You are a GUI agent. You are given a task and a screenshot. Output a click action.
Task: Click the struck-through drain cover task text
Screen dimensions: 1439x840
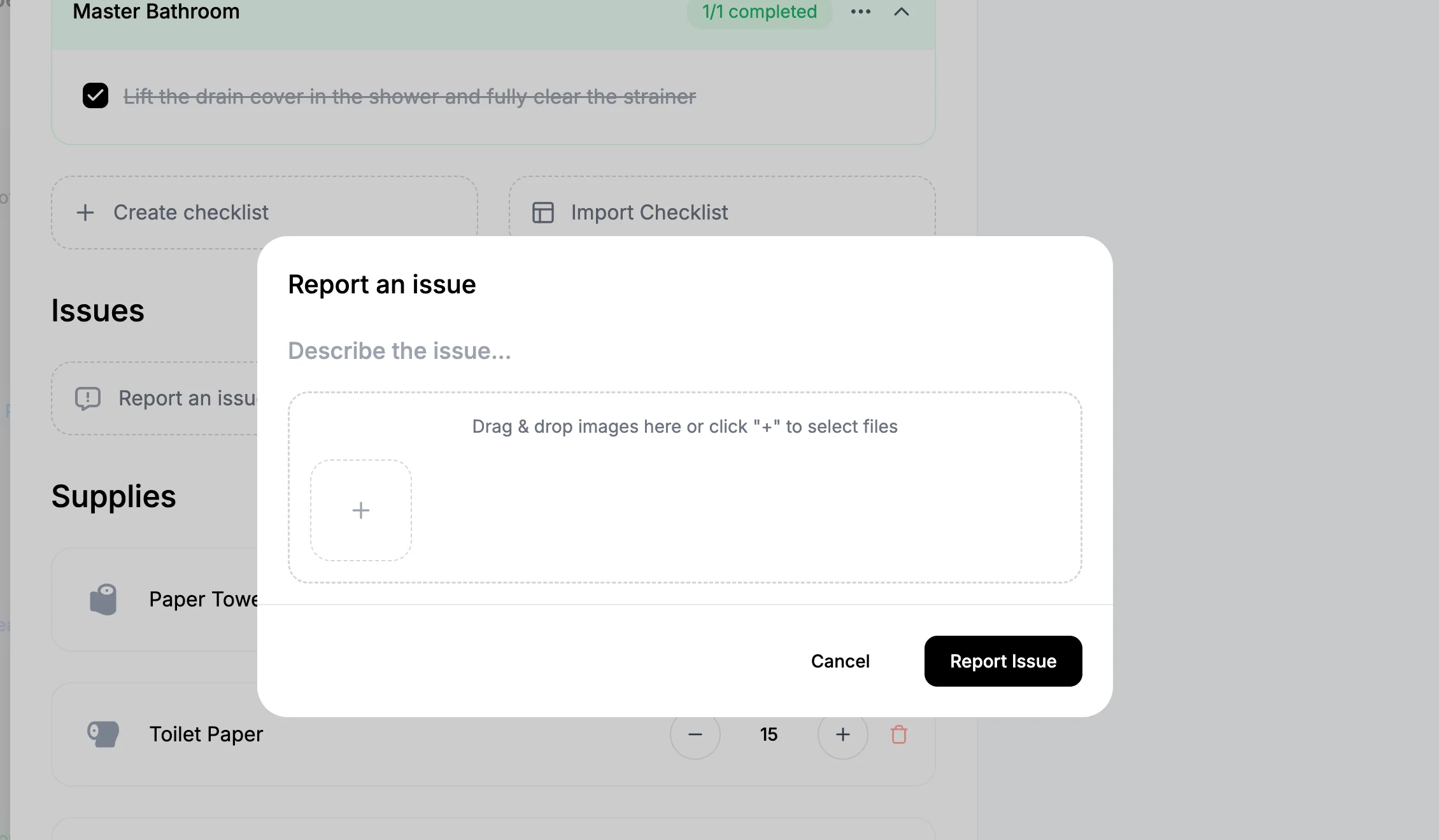click(409, 97)
